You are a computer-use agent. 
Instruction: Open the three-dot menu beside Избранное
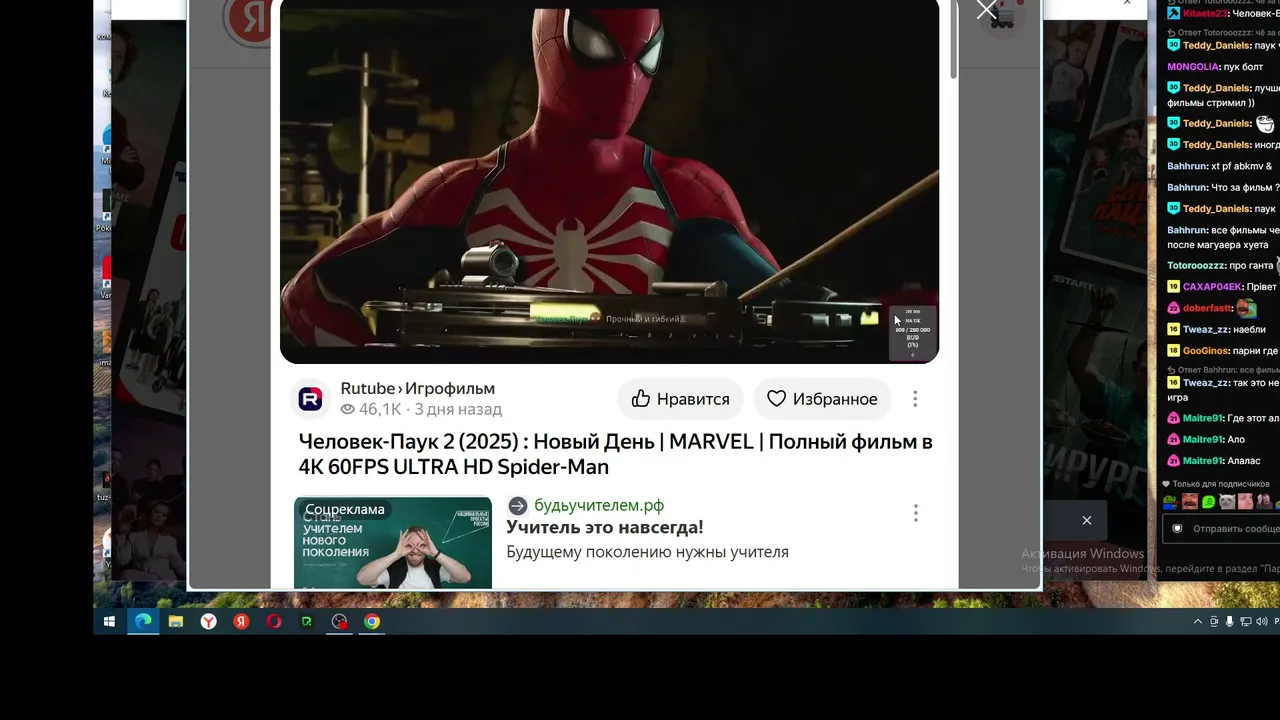915,399
